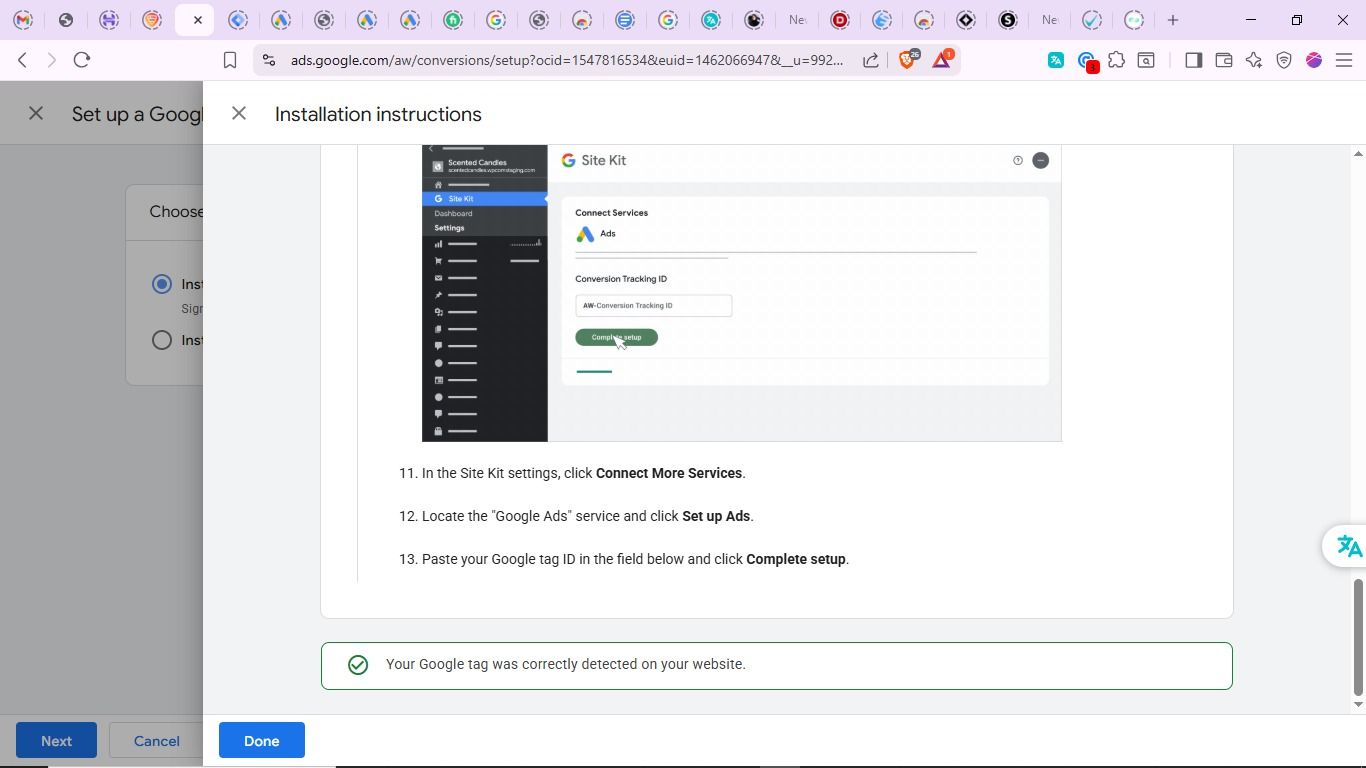Image resolution: width=1366 pixels, height=768 pixels.
Task: Toggle the browser sidebar panel icon
Action: 1193,61
